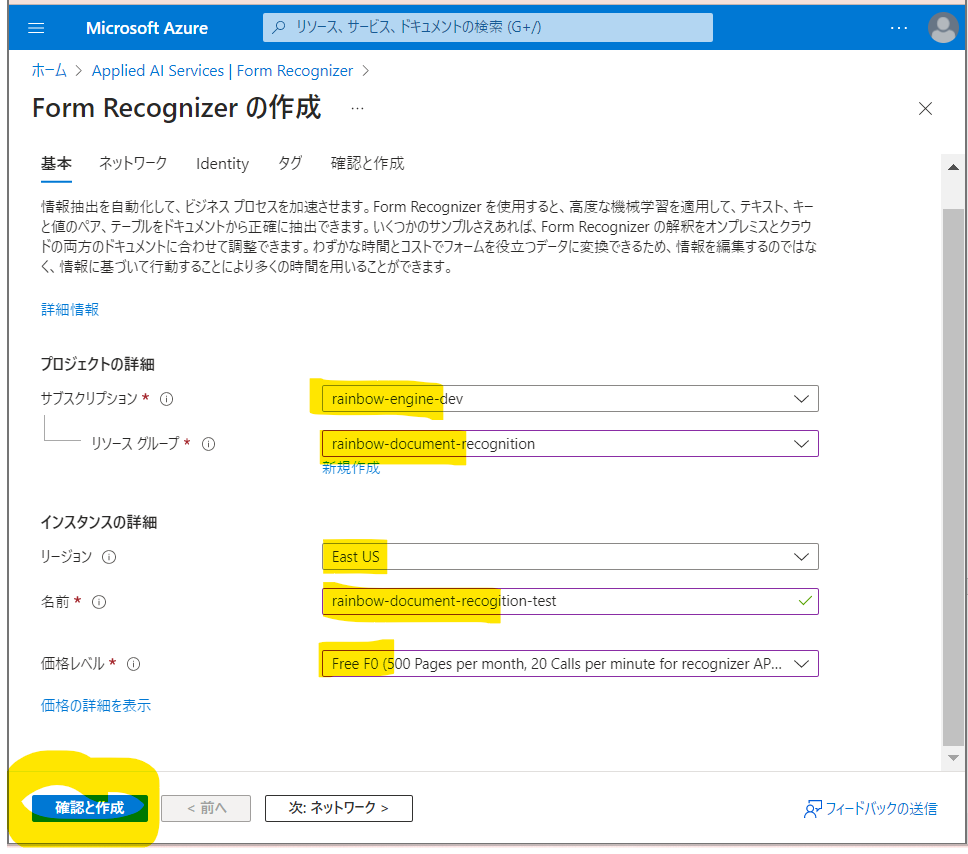Open フィードバックの送信 link

[x=881, y=809]
